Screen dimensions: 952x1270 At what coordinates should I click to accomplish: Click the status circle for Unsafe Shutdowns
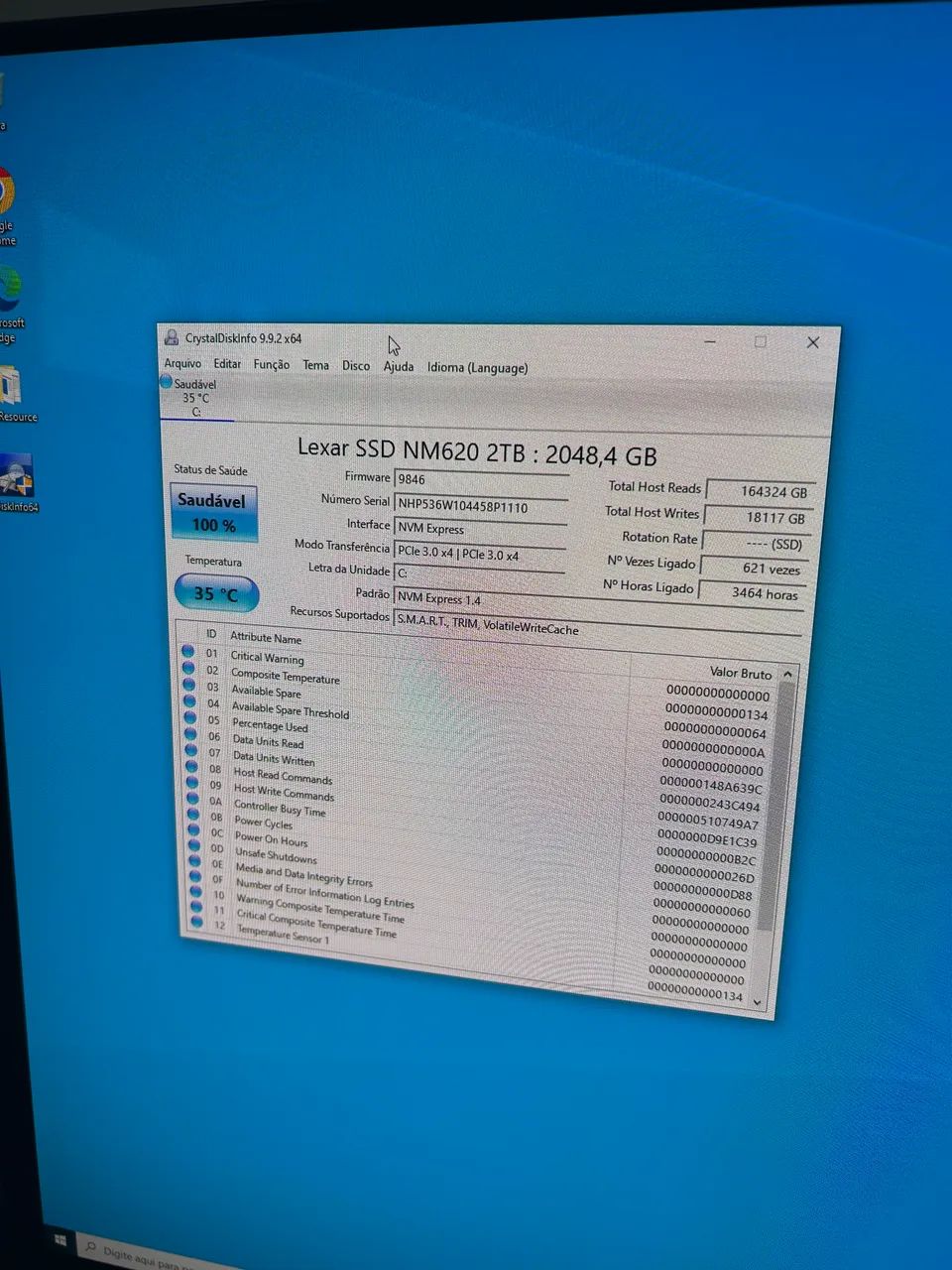[194, 847]
